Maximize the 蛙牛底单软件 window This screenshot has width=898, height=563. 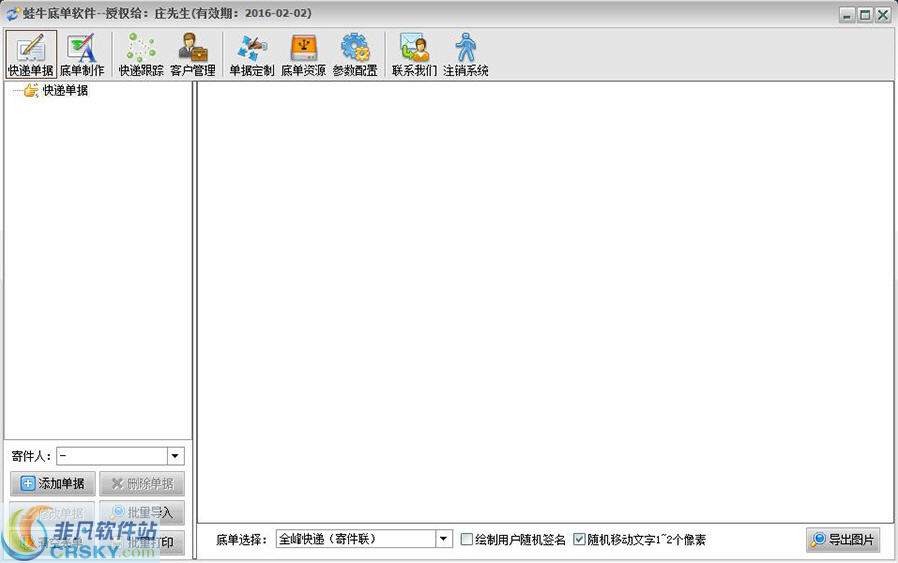[865, 15]
